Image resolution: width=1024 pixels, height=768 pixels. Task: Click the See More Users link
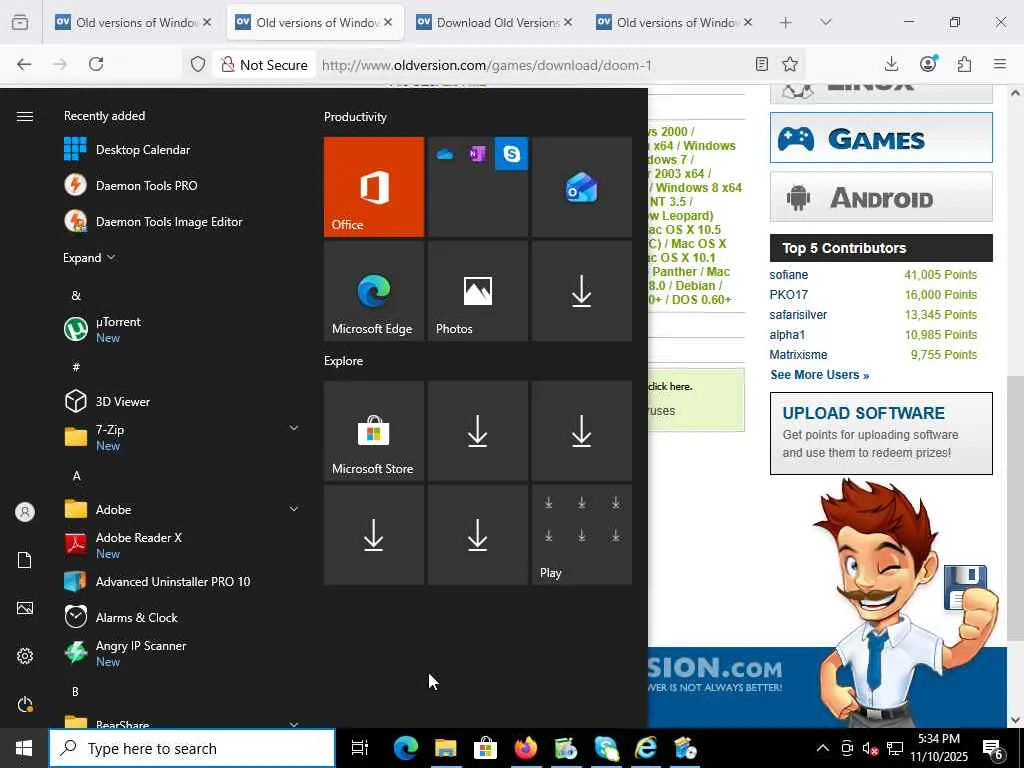tap(820, 375)
